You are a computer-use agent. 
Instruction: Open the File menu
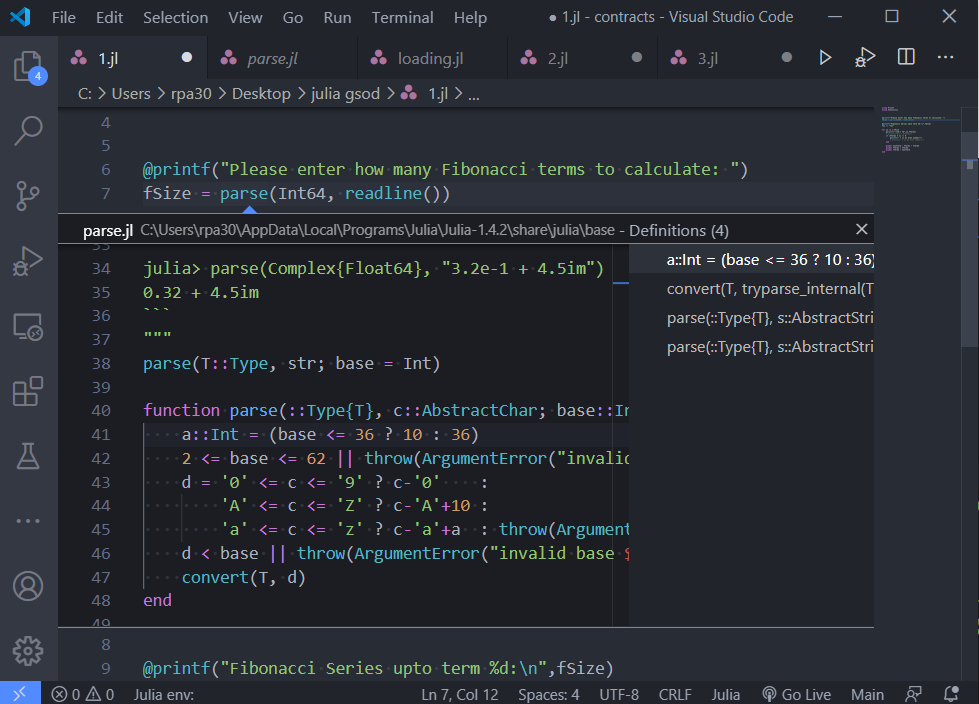pos(64,17)
